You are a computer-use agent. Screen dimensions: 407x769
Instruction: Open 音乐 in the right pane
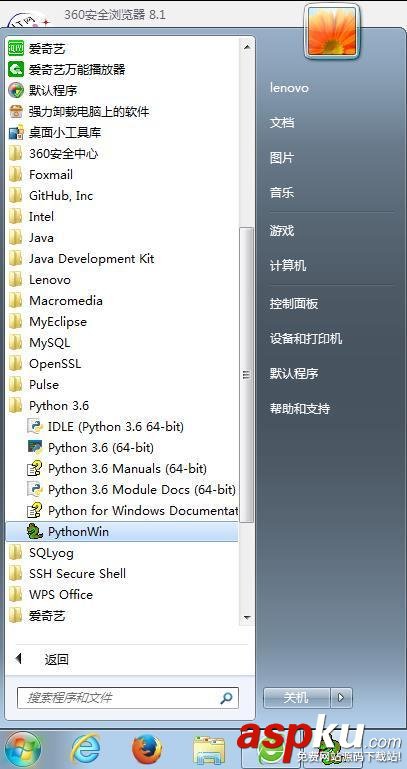[282, 193]
